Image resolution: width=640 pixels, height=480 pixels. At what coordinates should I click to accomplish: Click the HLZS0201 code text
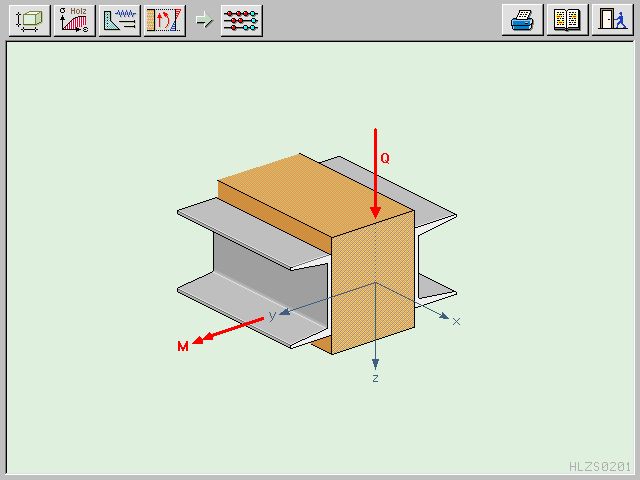click(599, 466)
